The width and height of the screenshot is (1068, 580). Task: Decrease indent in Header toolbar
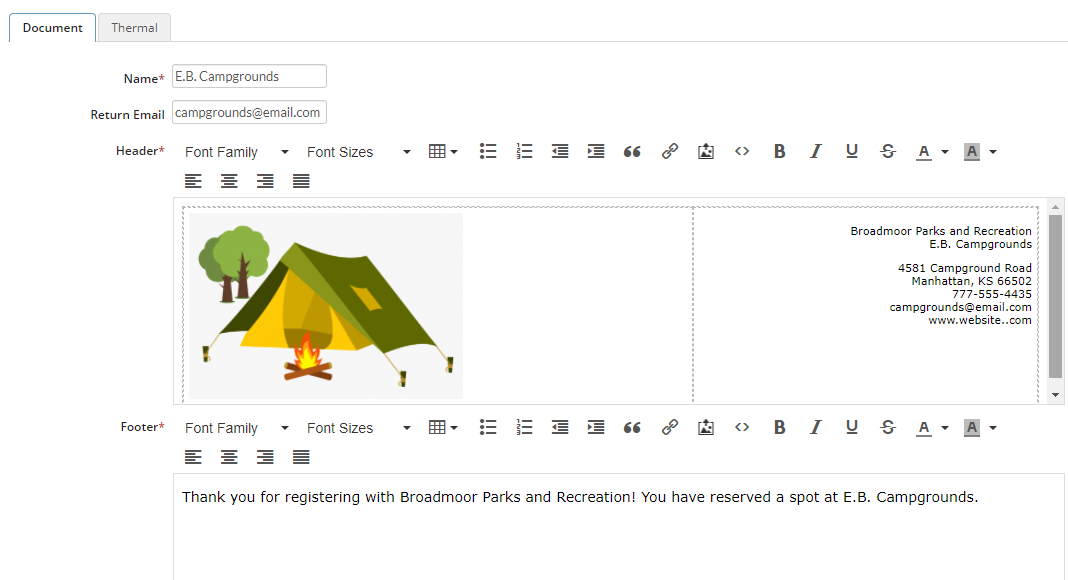[560, 151]
